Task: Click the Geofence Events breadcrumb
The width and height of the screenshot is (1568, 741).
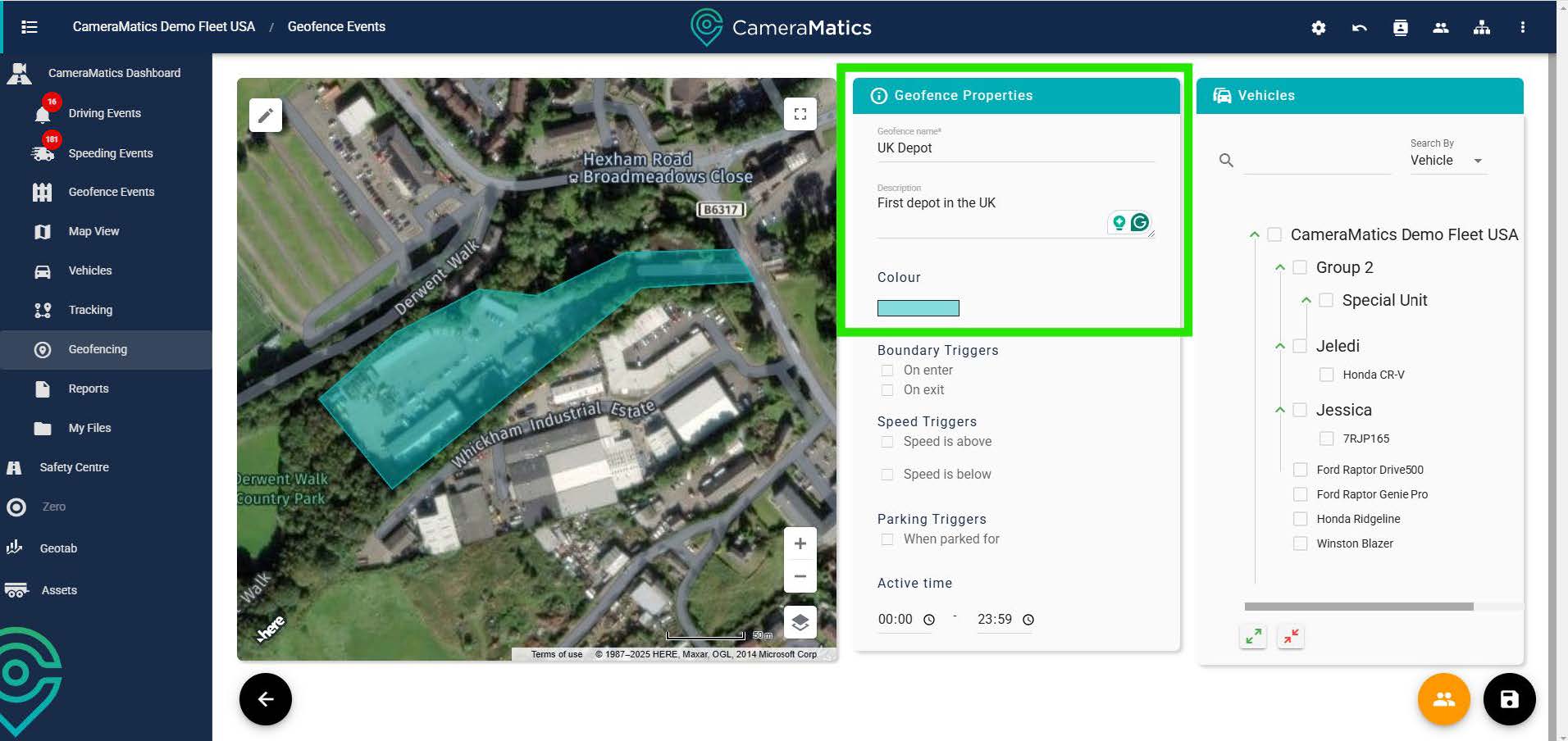Action: tap(336, 27)
